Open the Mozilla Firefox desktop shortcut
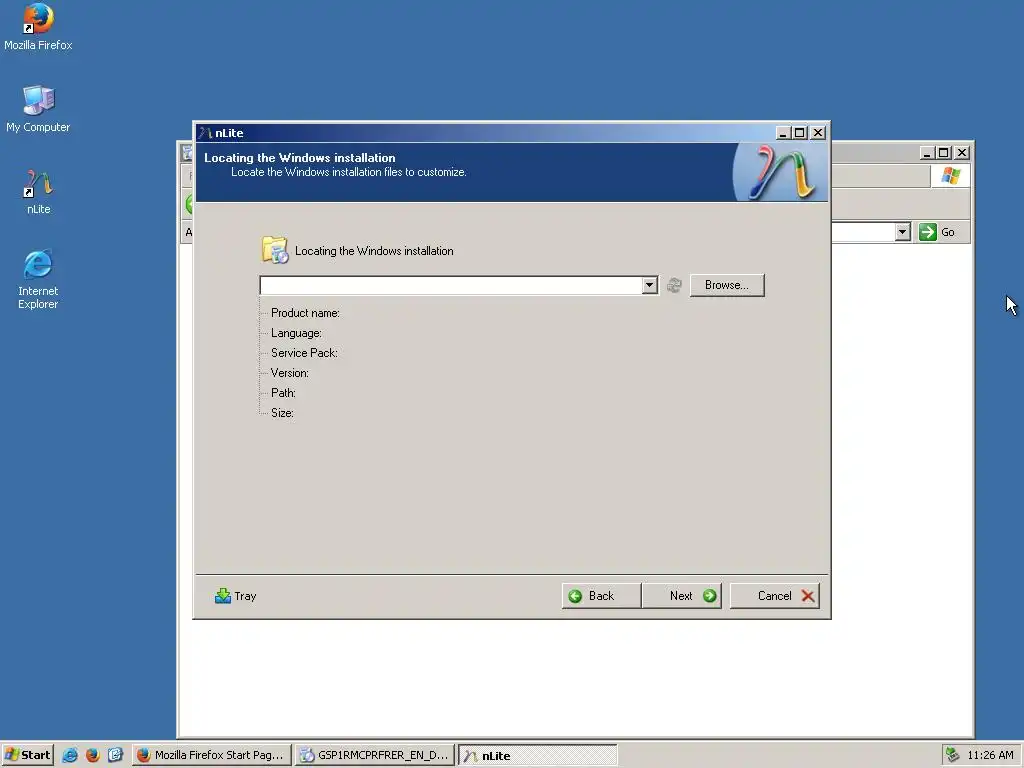 click(38, 27)
